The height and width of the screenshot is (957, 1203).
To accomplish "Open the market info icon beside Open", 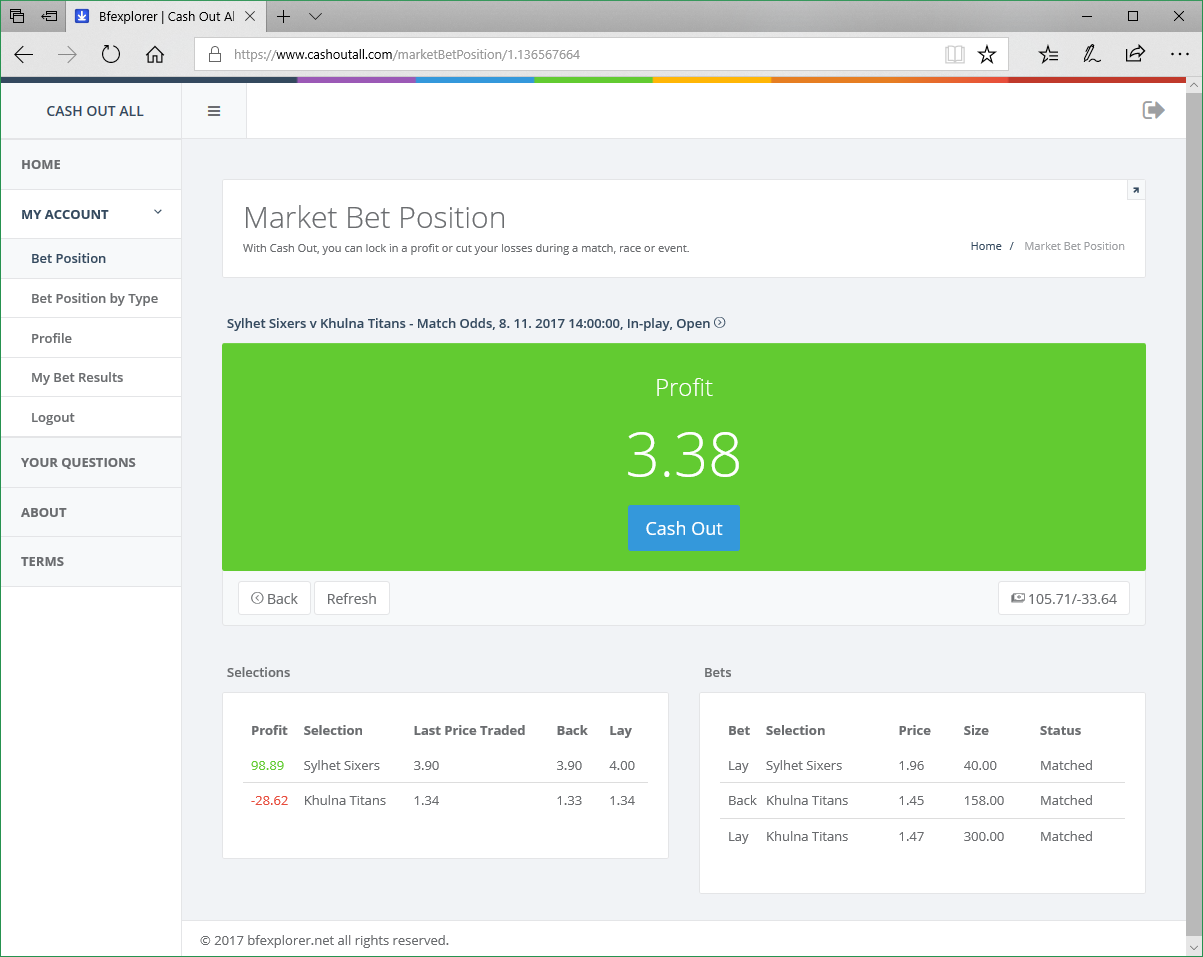I will [x=720, y=323].
